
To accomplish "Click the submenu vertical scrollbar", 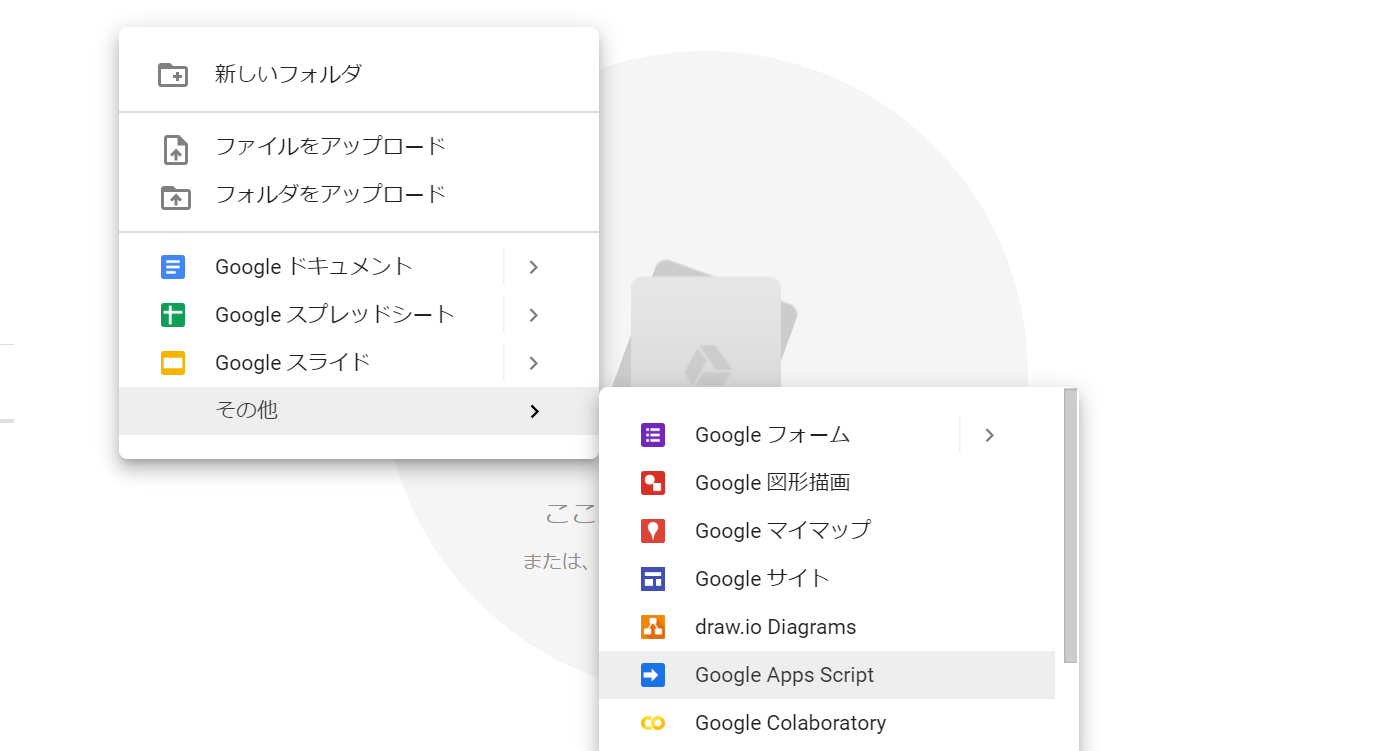I will click(x=1070, y=526).
